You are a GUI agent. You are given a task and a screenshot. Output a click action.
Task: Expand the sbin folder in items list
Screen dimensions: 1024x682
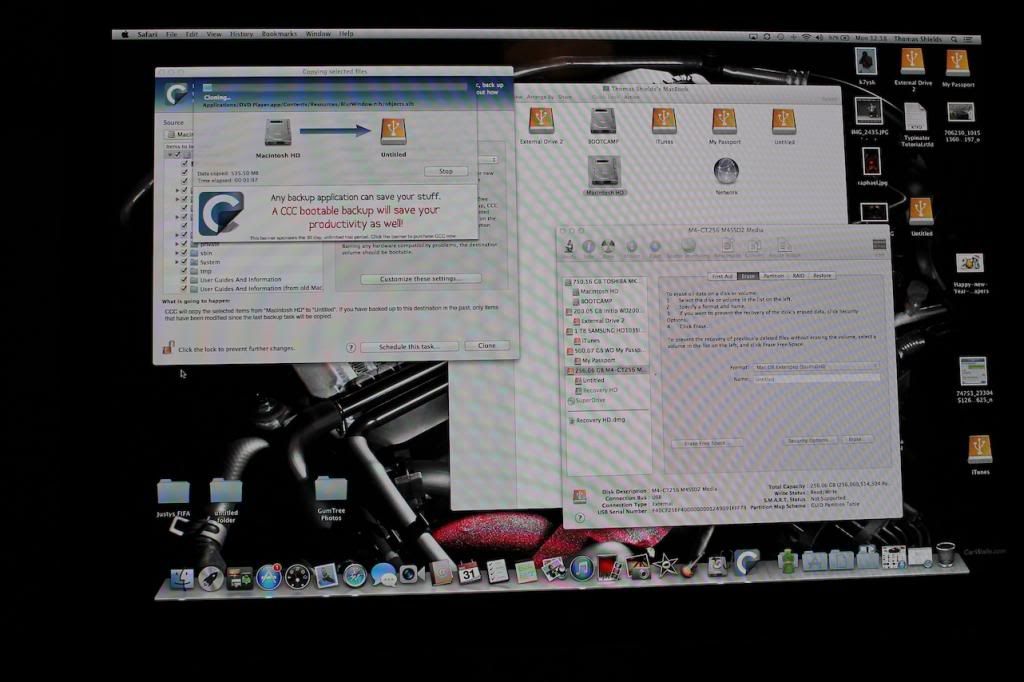coord(176,253)
